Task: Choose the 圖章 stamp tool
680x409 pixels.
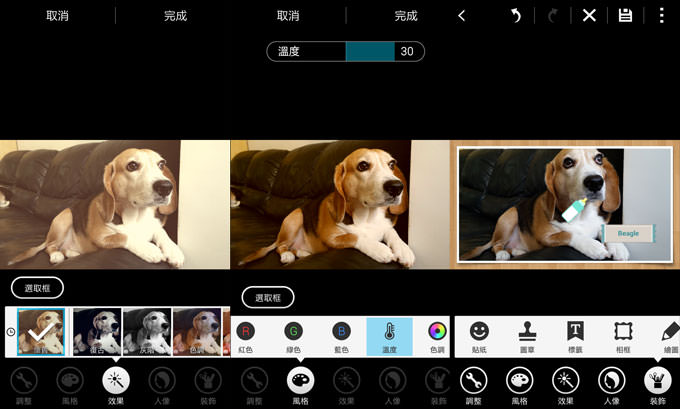Action: pos(527,336)
